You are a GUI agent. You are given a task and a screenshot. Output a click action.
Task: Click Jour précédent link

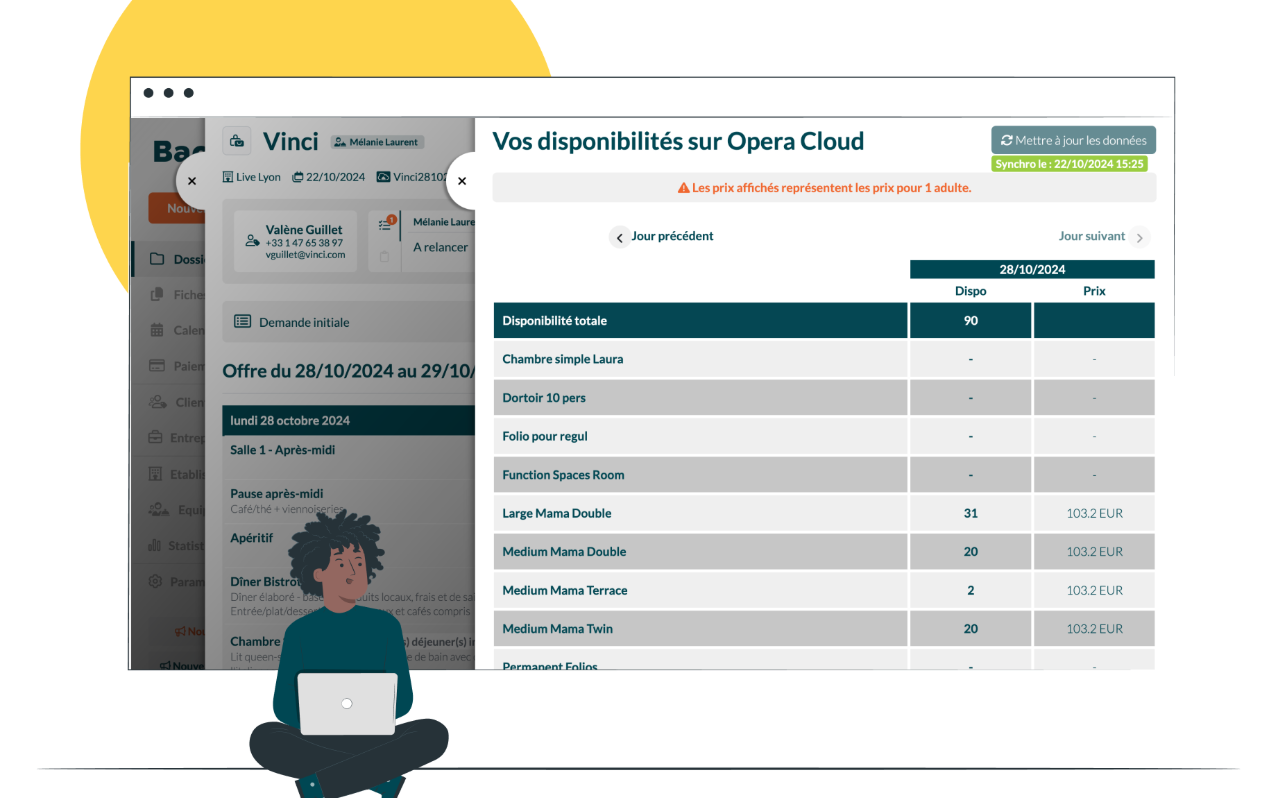pyautogui.click(x=672, y=237)
